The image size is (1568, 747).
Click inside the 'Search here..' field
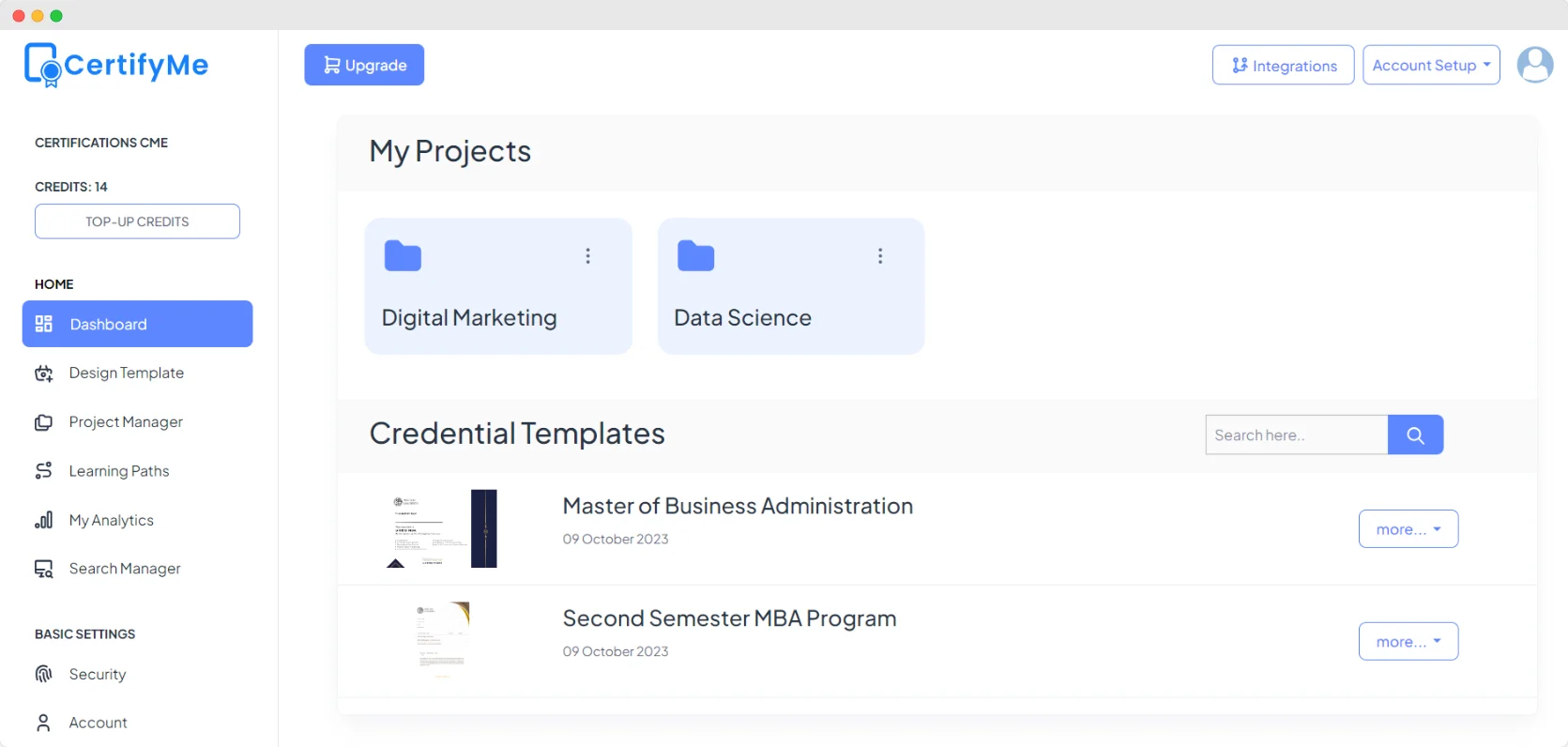(x=1297, y=434)
